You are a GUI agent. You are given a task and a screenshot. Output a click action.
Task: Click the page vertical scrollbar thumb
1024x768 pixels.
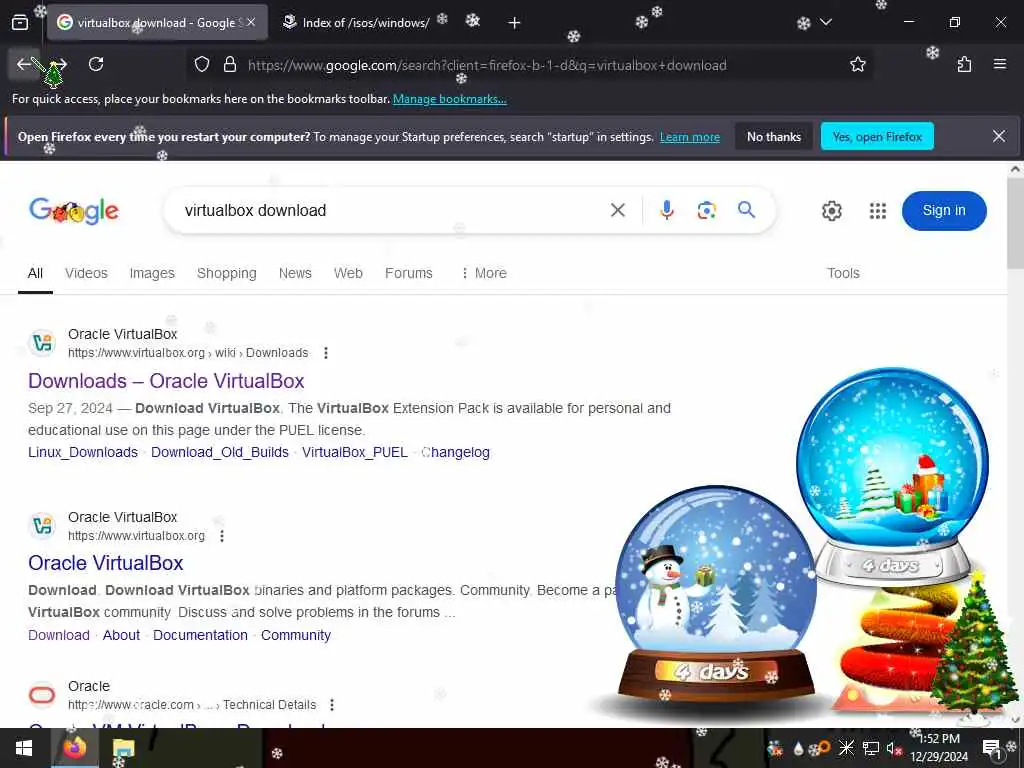(x=1015, y=223)
